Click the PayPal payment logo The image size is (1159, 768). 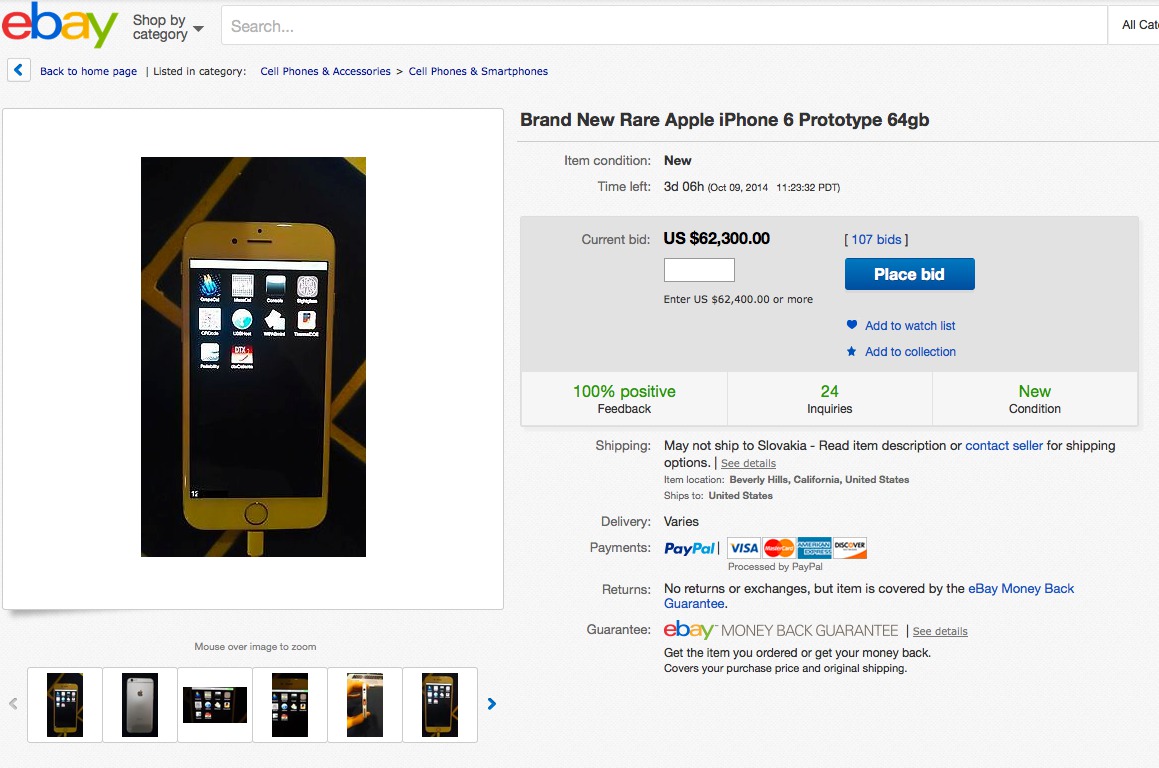click(690, 548)
